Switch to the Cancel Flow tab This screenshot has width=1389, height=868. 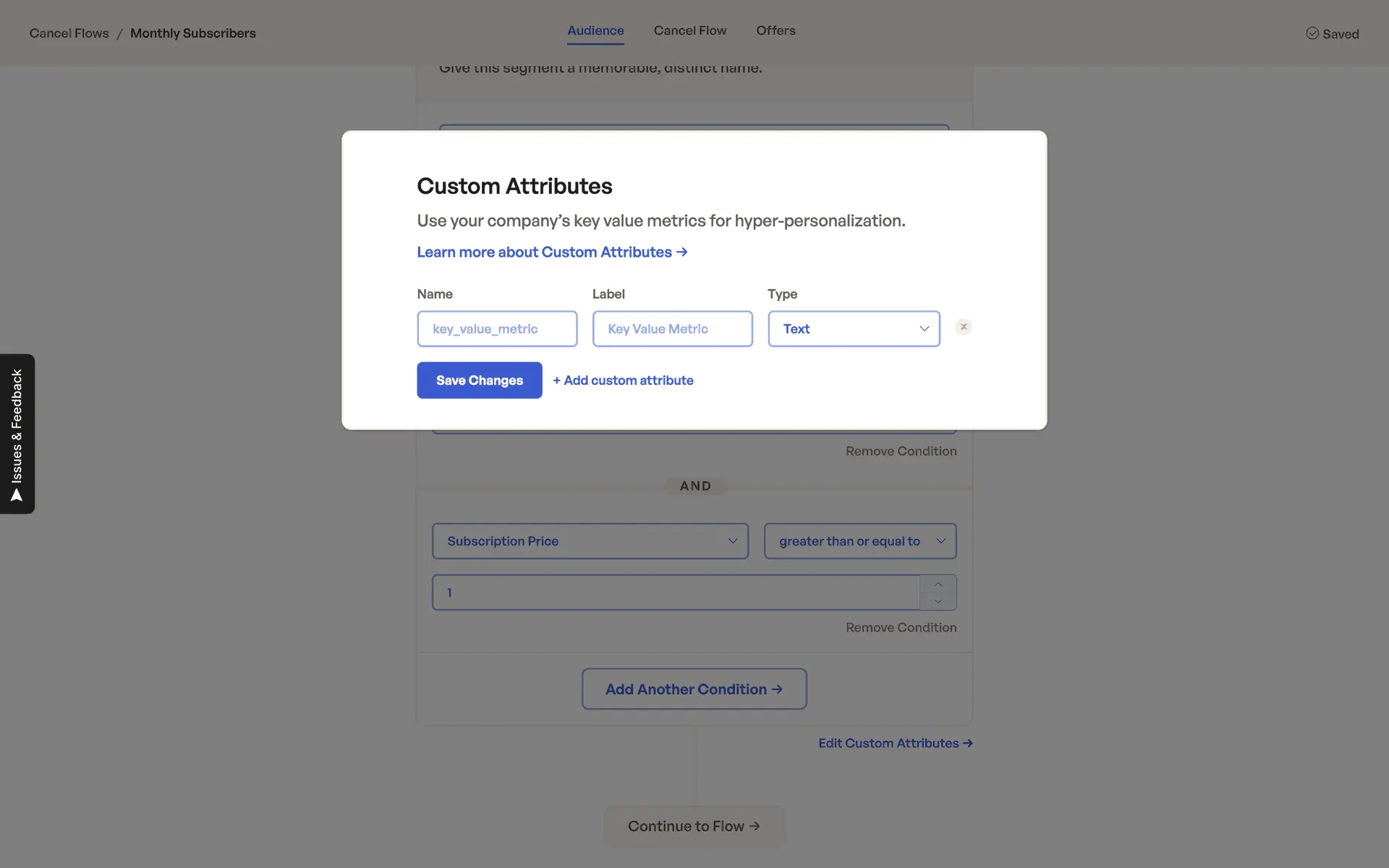pos(689,30)
